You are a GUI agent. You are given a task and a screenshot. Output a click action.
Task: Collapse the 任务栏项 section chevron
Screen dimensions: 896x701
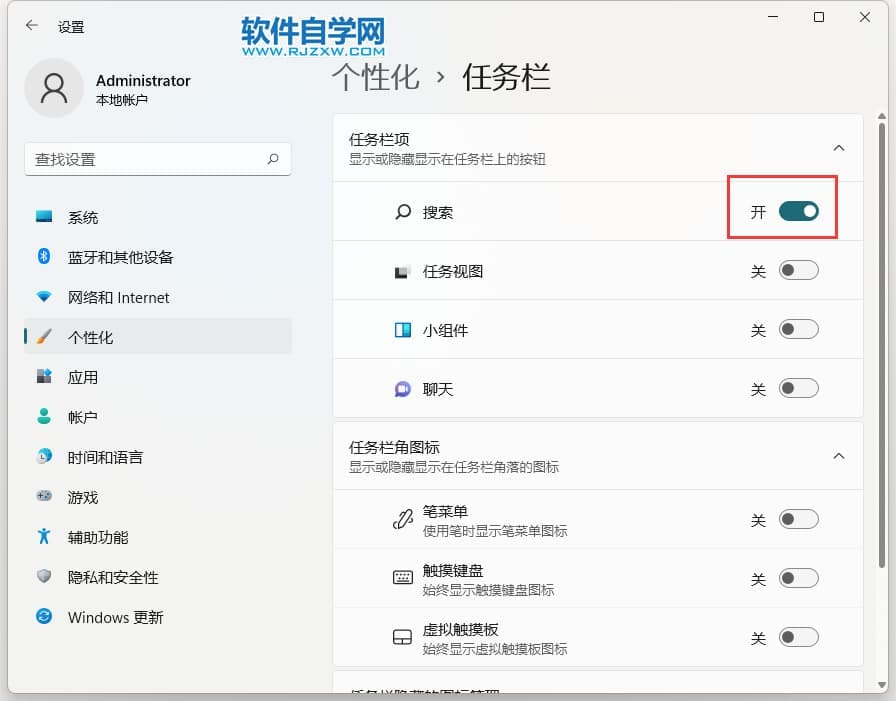click(838, 148)
